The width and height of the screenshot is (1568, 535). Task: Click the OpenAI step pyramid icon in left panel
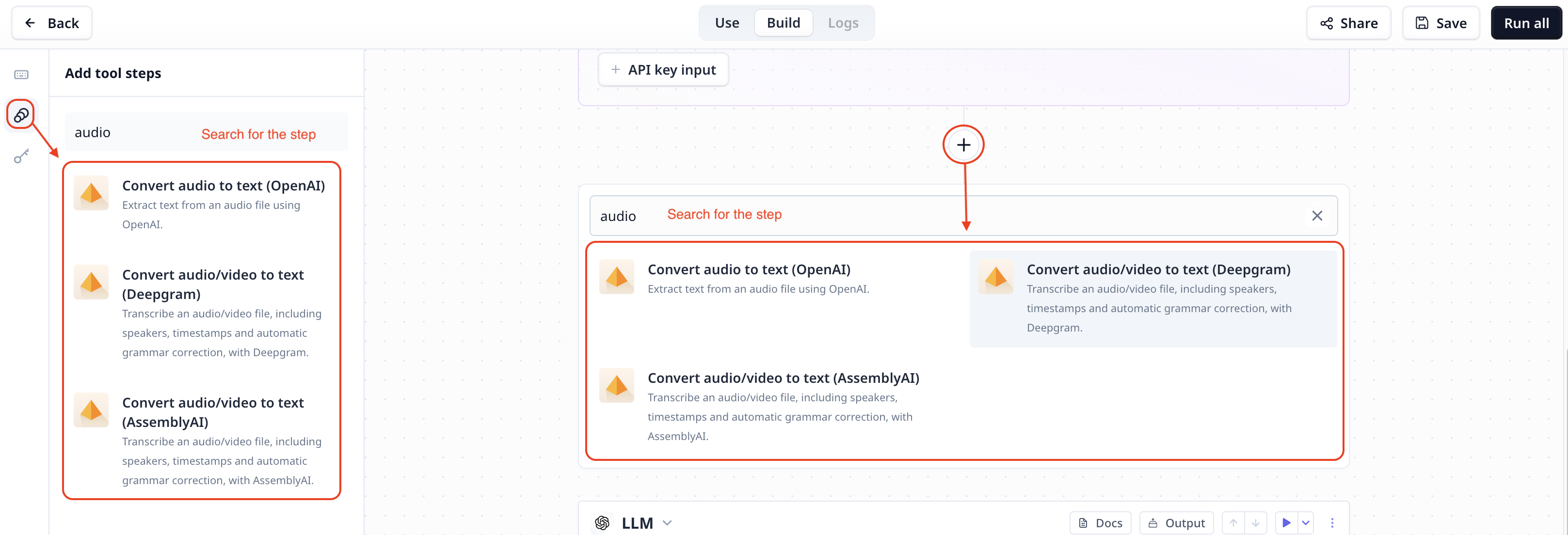pyautogui.click(x=91, y=193)
